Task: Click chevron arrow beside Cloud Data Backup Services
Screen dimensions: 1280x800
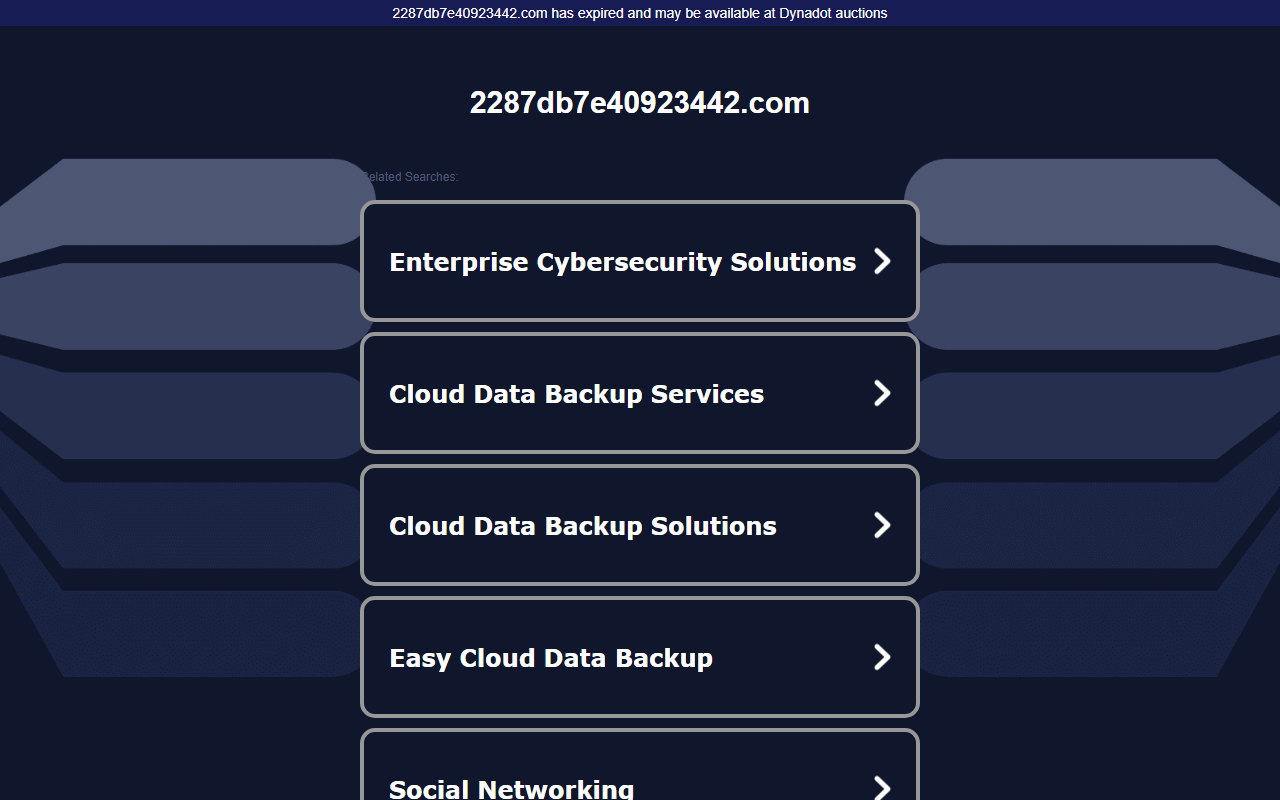Action: pyautogui.click(x=882, y=393)
